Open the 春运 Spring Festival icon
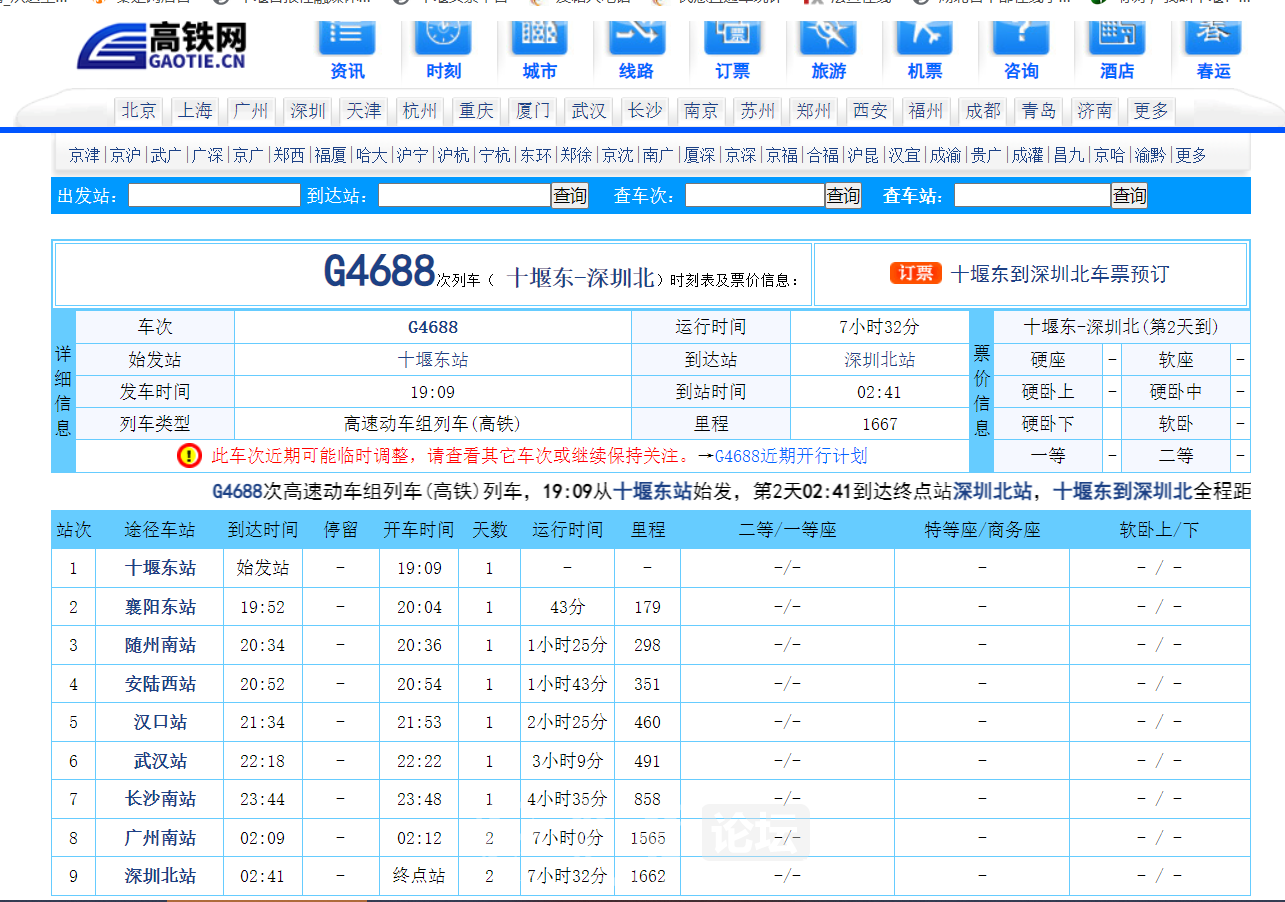This screenshot has width=1285, height=902. (1213, 50)
